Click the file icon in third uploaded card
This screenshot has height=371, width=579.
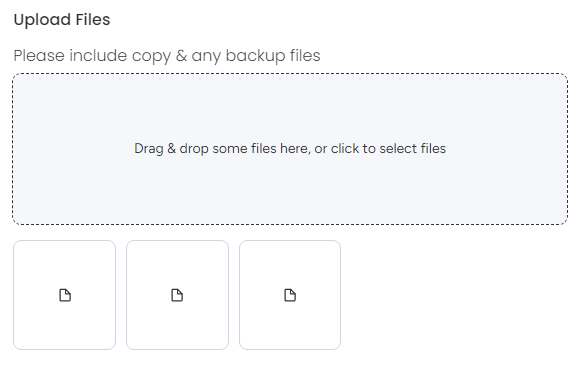(290, 295)
